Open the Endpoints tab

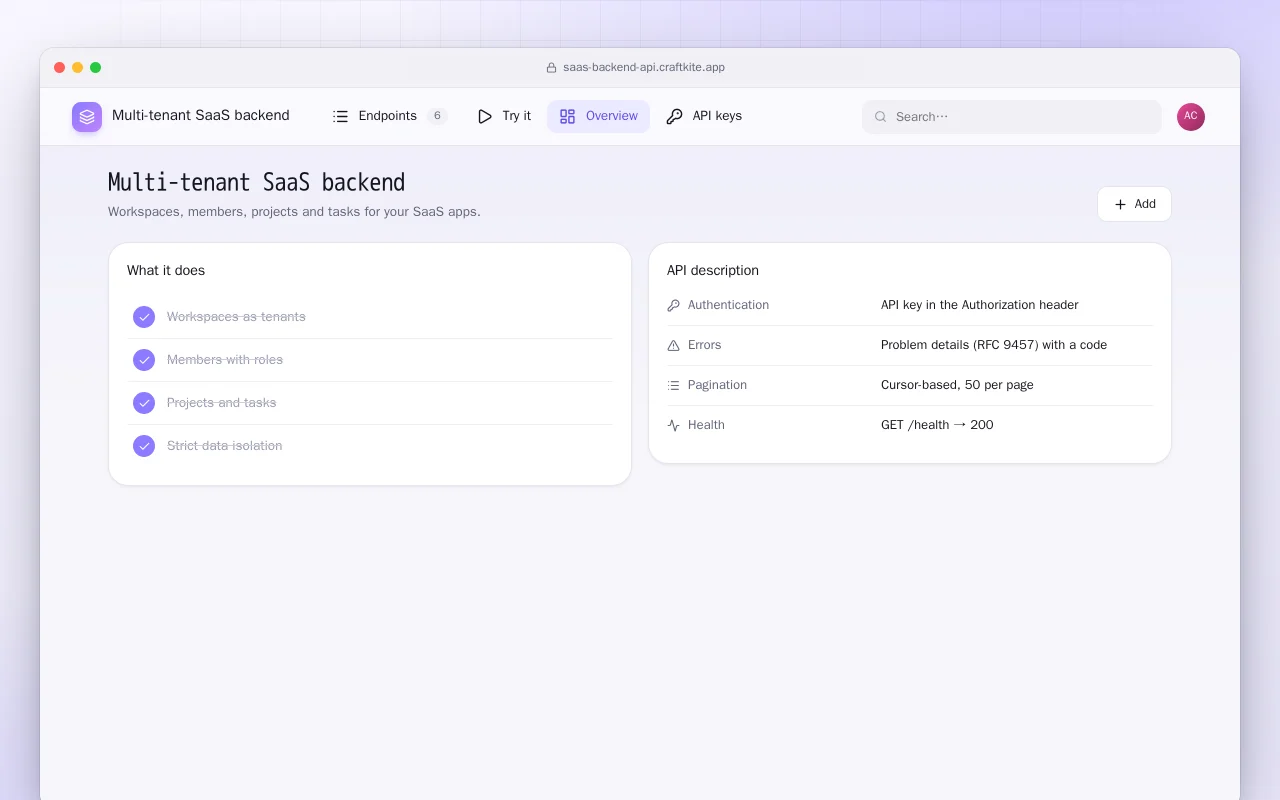tap(389, 116)
